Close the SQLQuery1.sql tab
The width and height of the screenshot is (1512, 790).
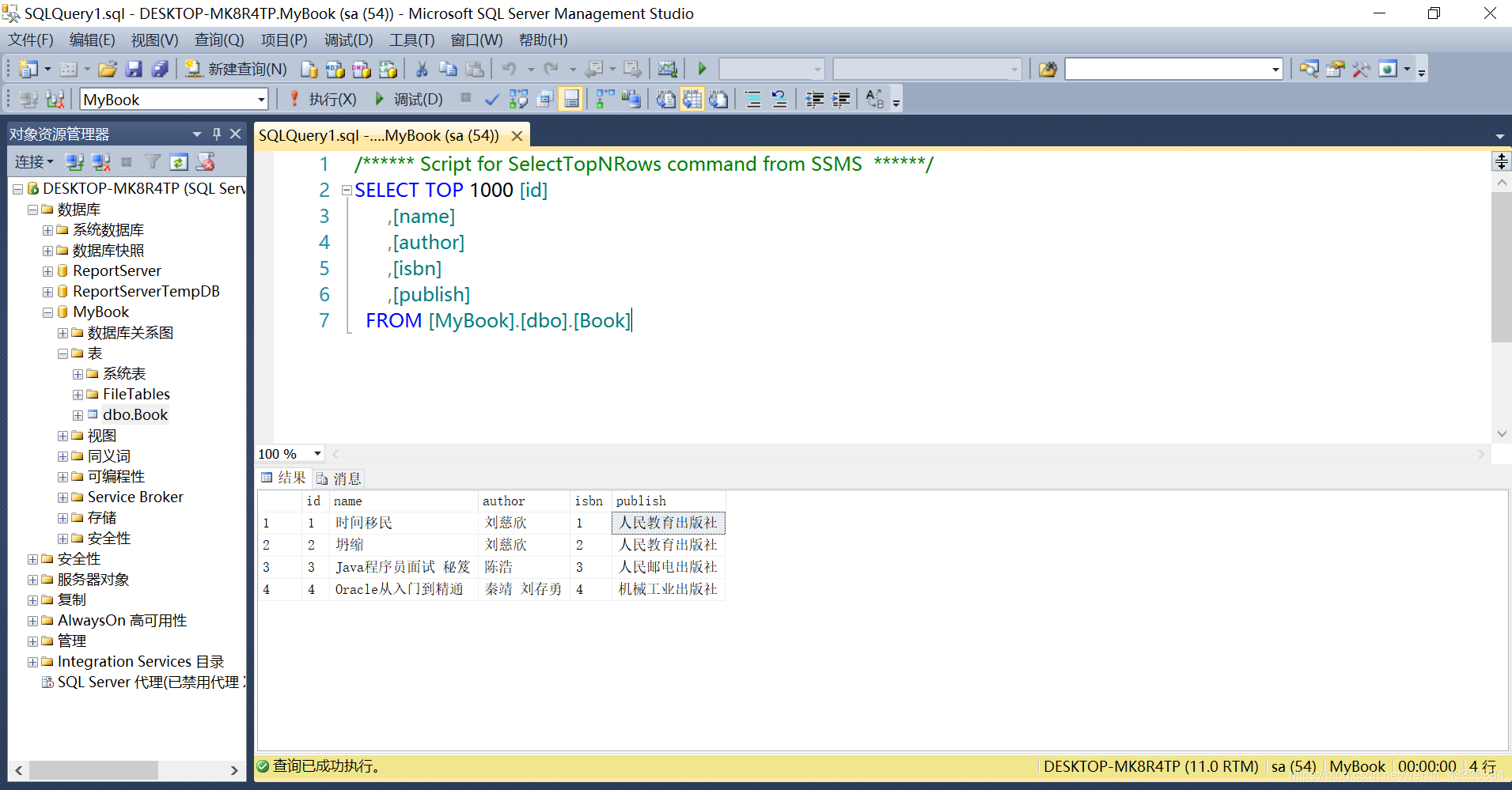pyautogui.click(x=517, y=136)
